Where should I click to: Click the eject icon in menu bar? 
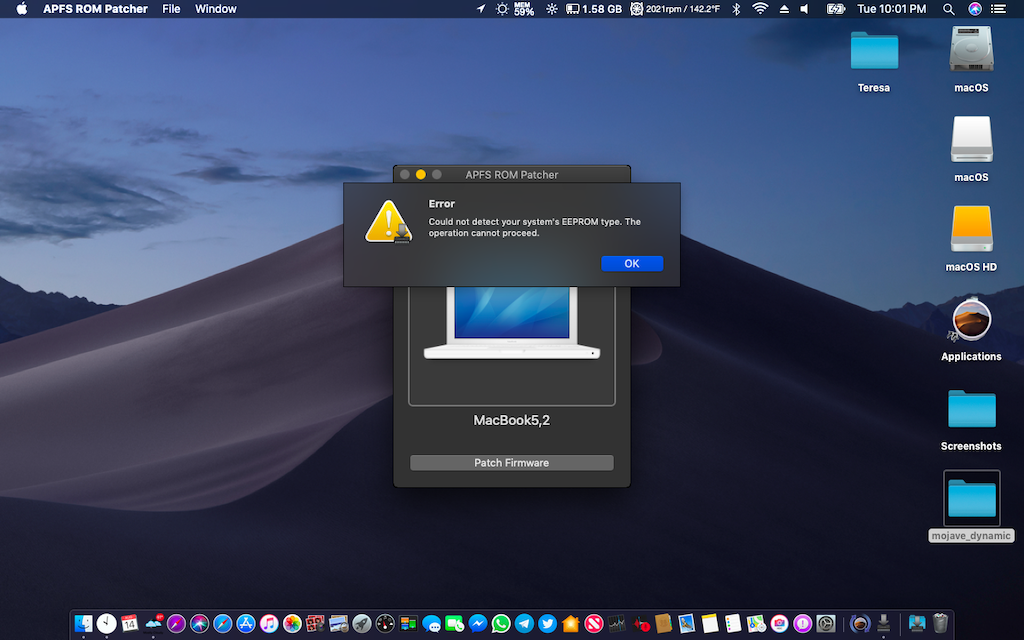[x=784, y=8]
